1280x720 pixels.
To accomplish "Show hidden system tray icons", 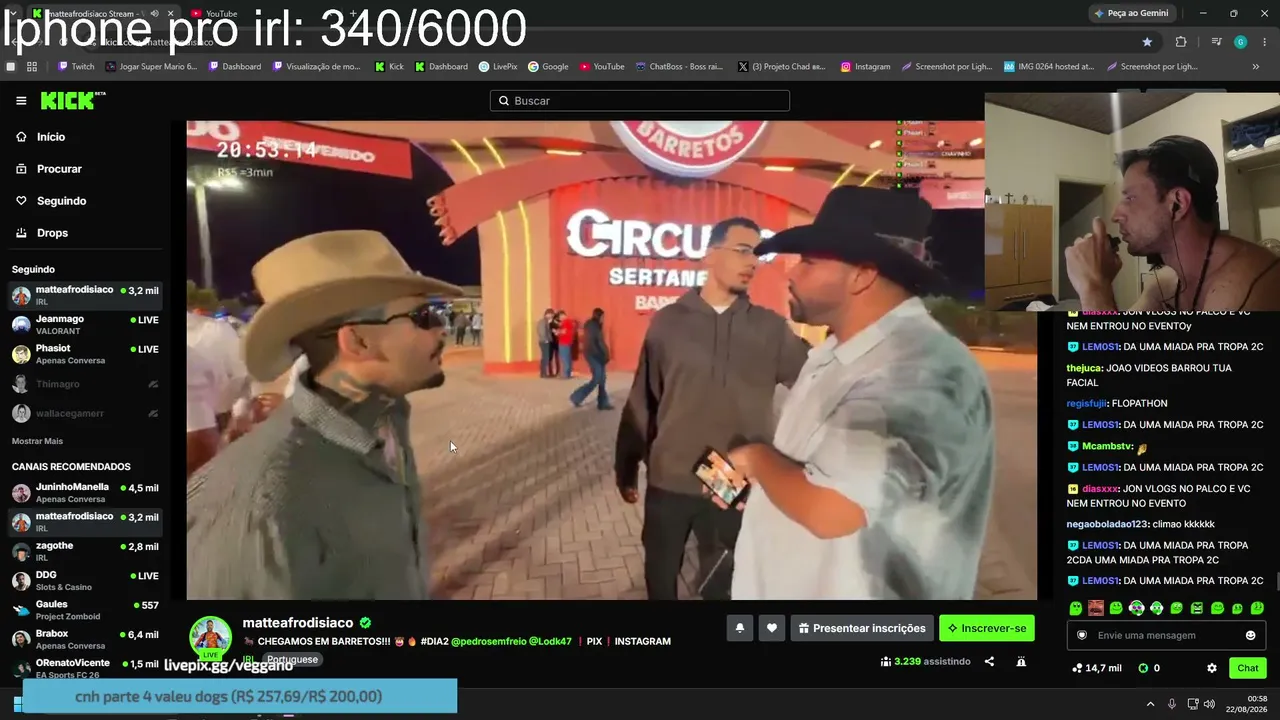I will [x=1150, y=704].
